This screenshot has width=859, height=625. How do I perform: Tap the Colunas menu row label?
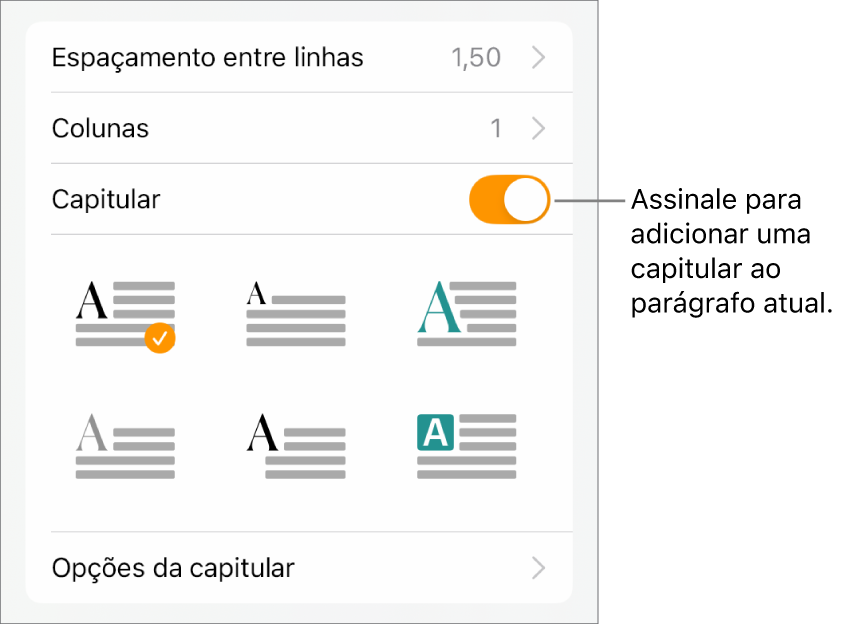(x=100, y=129)
